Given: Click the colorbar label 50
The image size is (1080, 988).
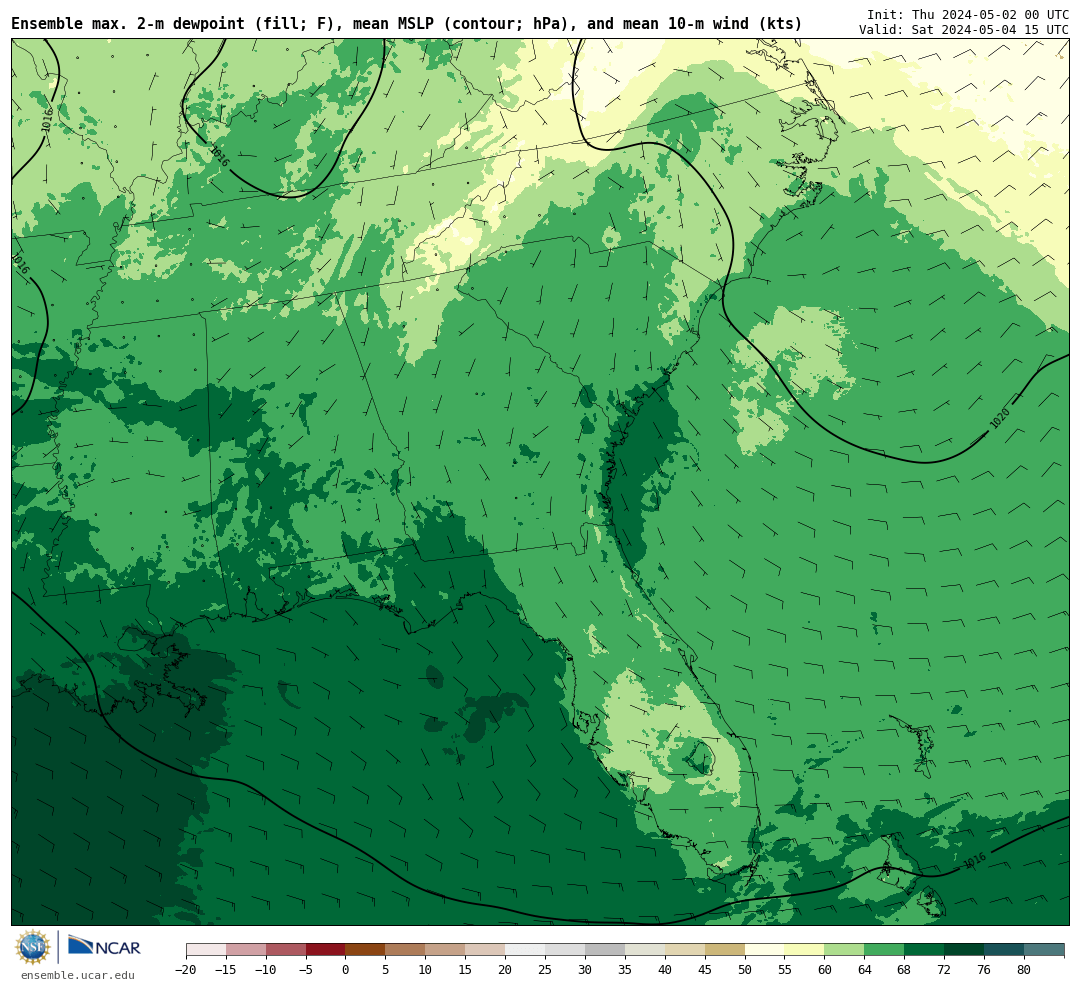Looking at the screenshot, I should pyautogui.click(x=745, y=970).
